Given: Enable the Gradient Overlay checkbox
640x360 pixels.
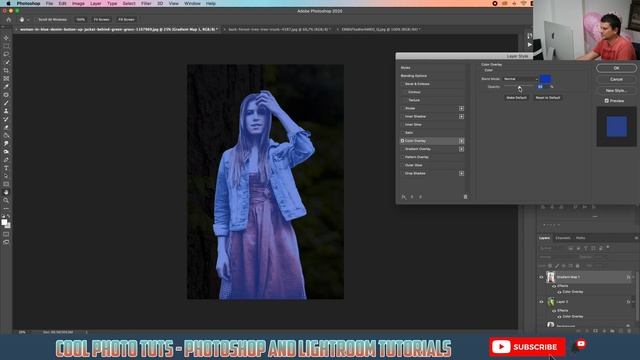Looking at the screenshot, I should click(402, 149).
